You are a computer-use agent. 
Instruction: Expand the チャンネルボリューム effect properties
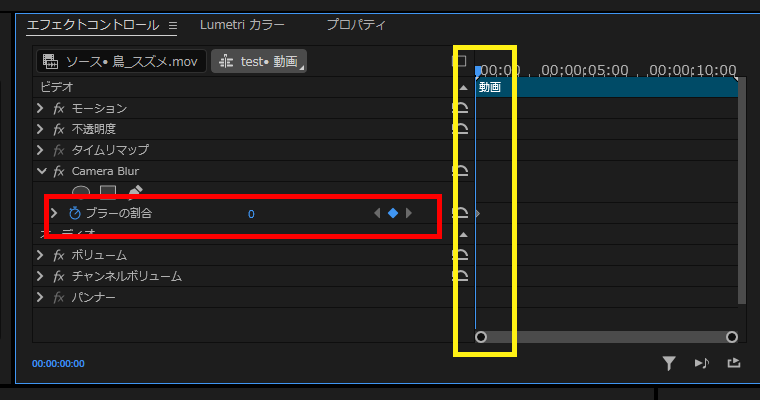(40, 276)
